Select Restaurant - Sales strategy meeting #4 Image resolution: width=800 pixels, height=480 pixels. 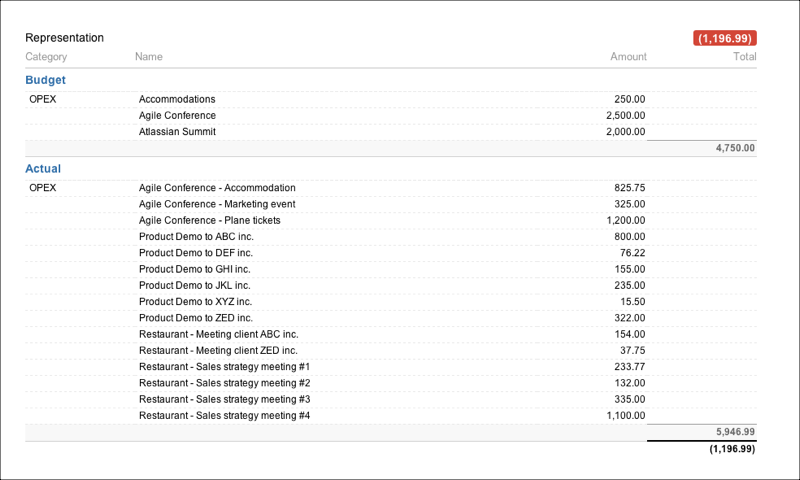pos(224,415)
